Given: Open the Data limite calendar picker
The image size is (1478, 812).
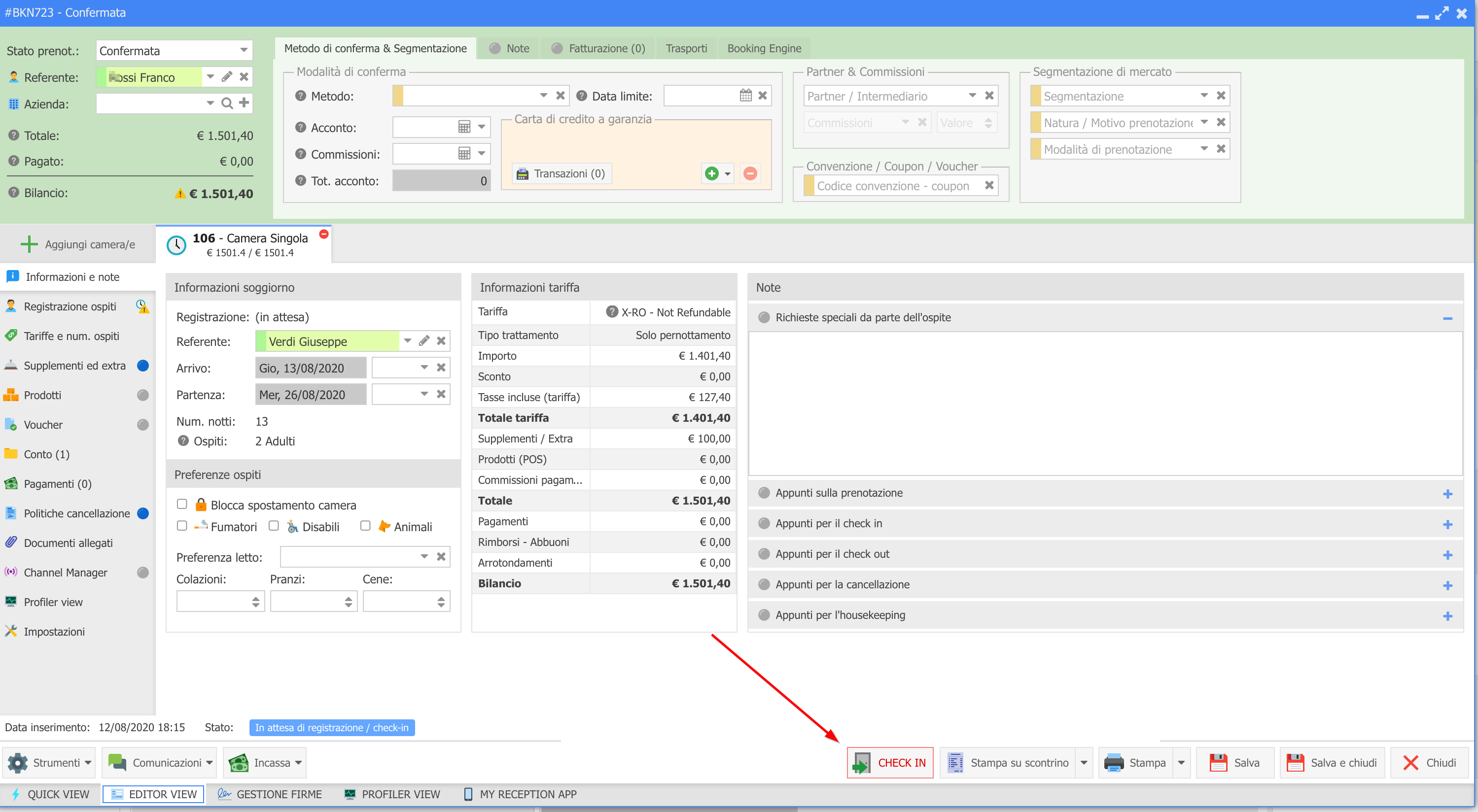Looking at the screenshot, I should pyautogui.click(x=745, y=96).
